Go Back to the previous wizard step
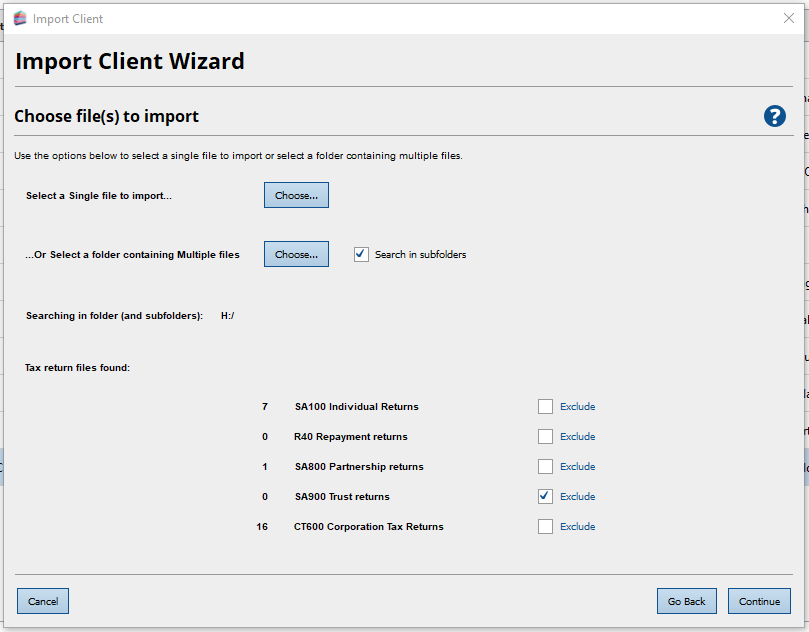This screenshot has height=632, width=809. 687,601
